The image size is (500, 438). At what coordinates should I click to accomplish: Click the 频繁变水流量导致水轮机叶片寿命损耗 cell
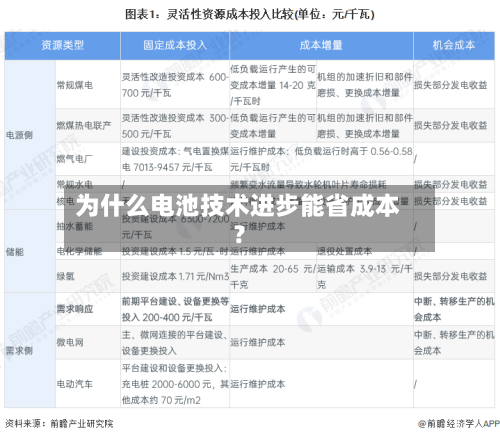pos(321,184)
